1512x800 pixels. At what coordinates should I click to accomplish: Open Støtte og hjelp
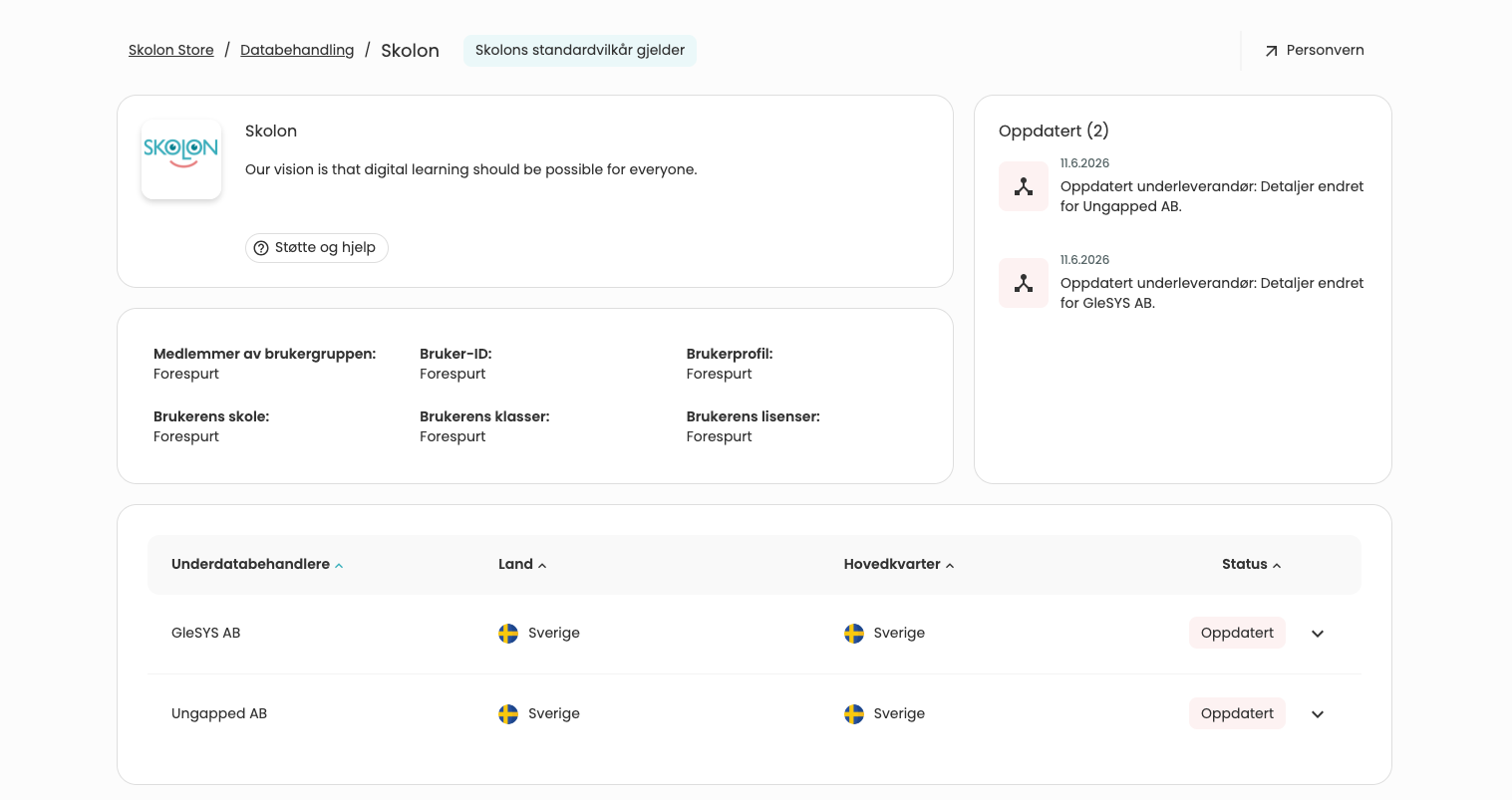pyautogui.click(x=317, y=248)
